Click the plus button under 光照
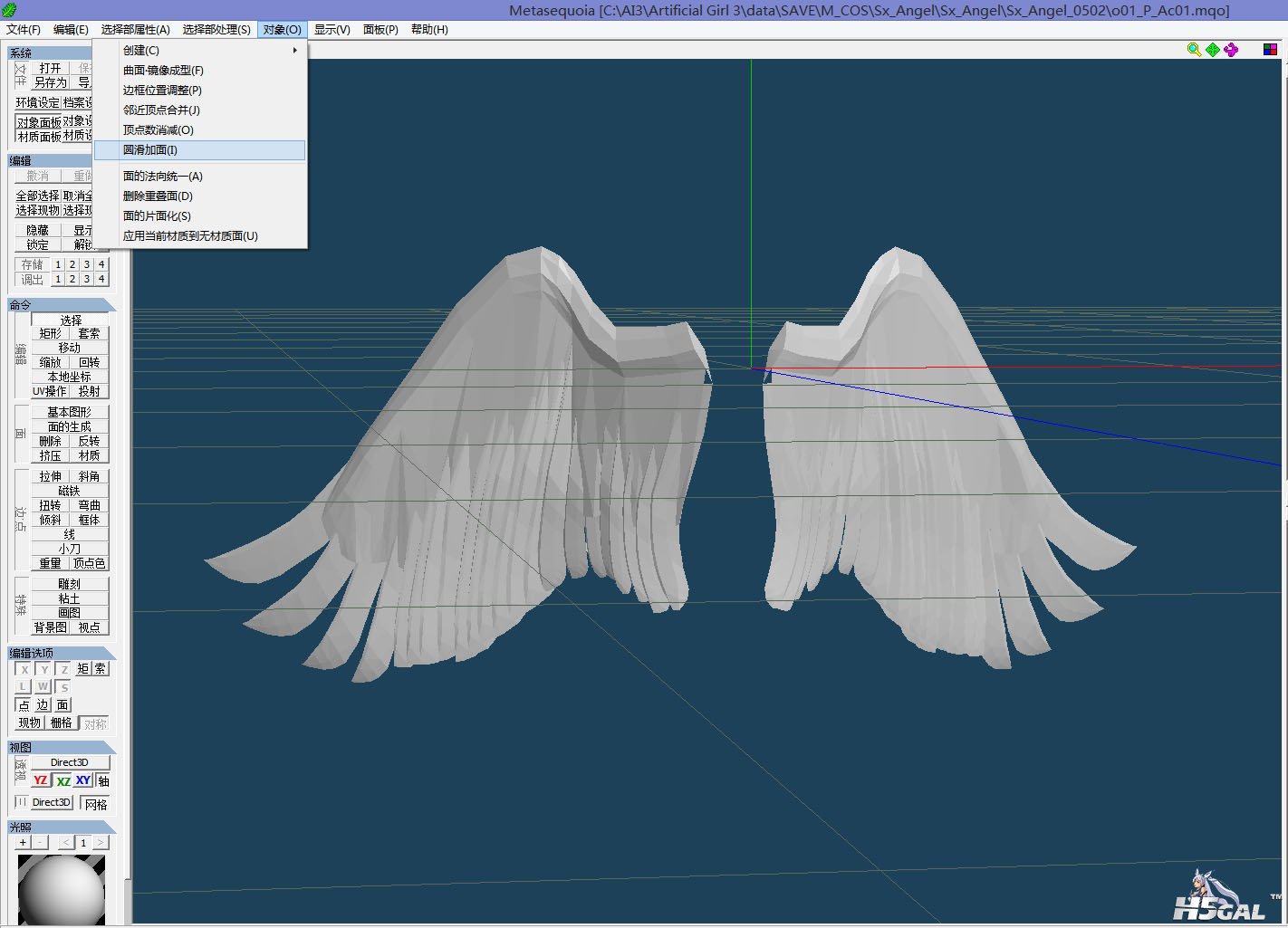The height and width of the screenshot is (928, 1288). [23, 842]
